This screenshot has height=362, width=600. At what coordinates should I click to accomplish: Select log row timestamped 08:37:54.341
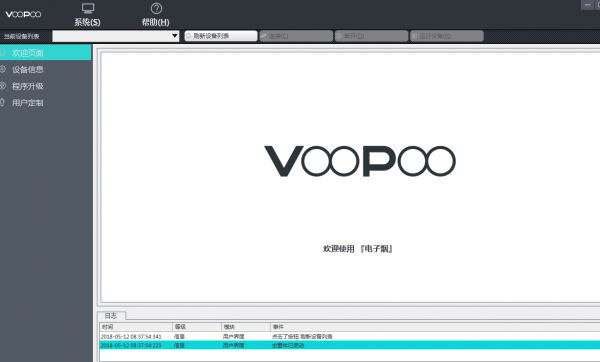coord(350,336)
